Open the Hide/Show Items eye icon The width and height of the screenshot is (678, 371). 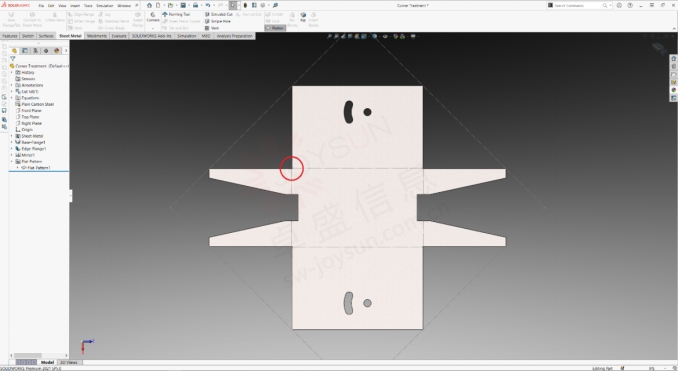(385, 36)
